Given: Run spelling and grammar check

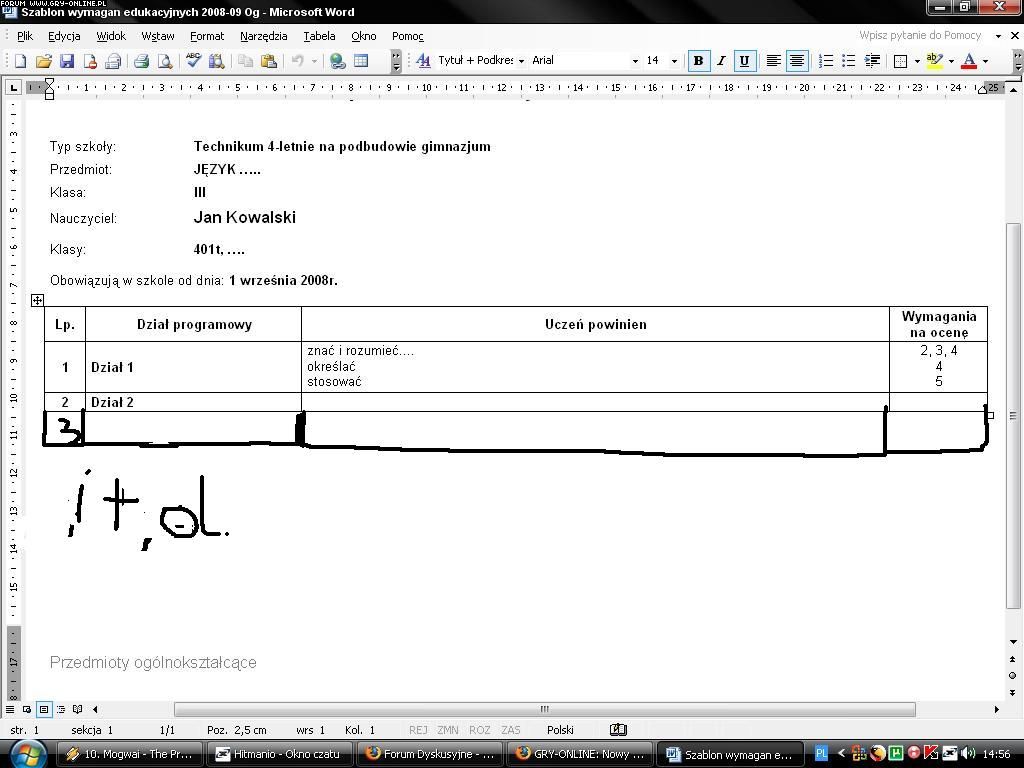Looking at the screenshot, I should [x=193, y=61].
